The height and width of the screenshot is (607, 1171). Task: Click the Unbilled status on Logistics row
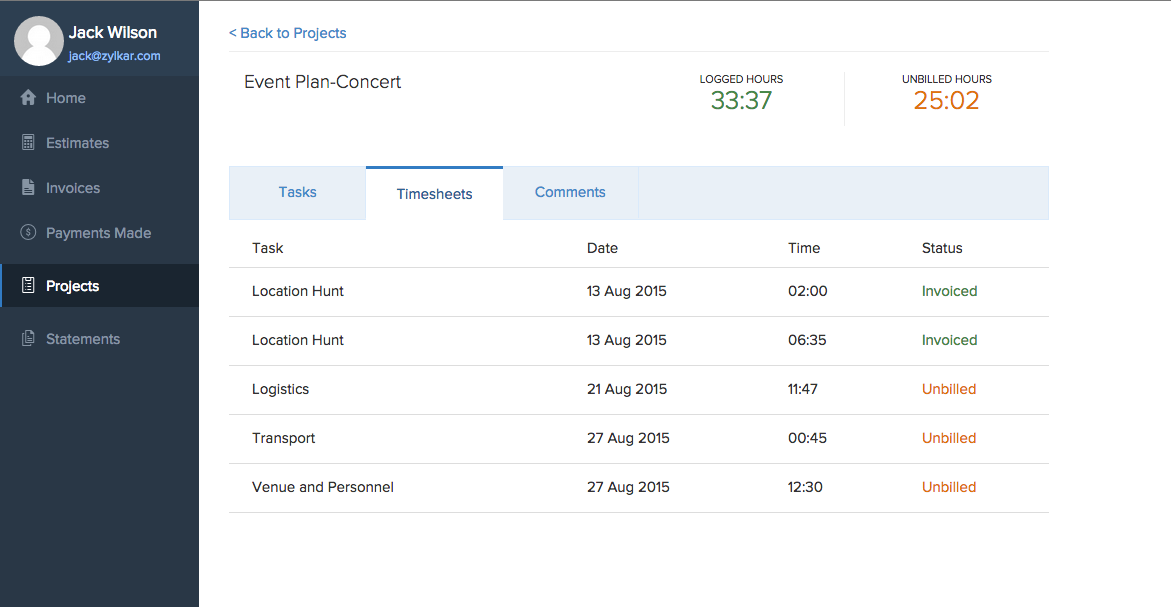click(948, 389)
